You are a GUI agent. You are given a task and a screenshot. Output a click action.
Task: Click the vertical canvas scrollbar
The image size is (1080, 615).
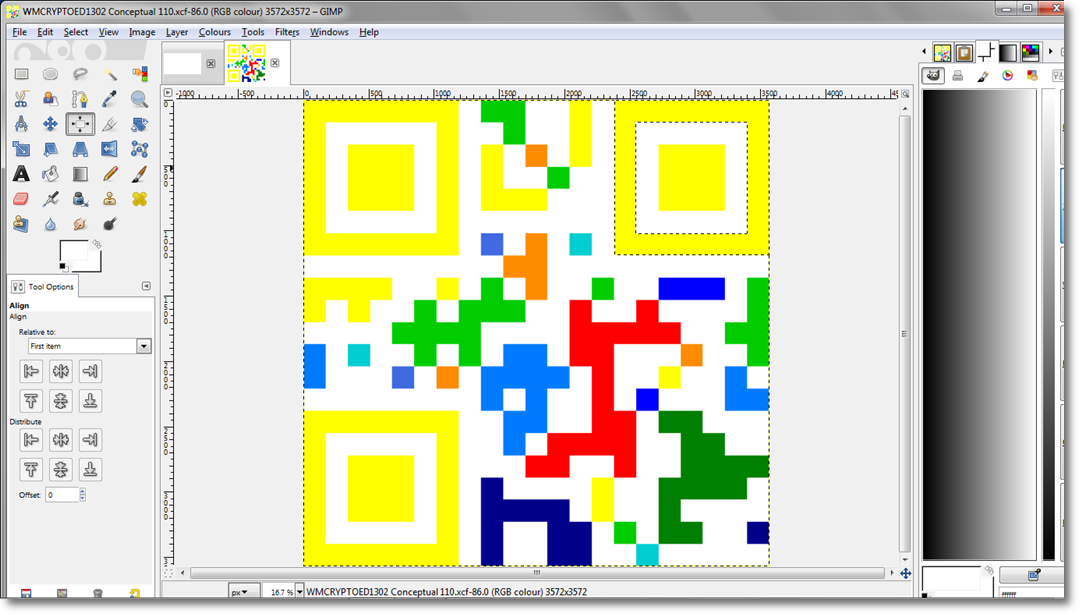click(904, 333)
